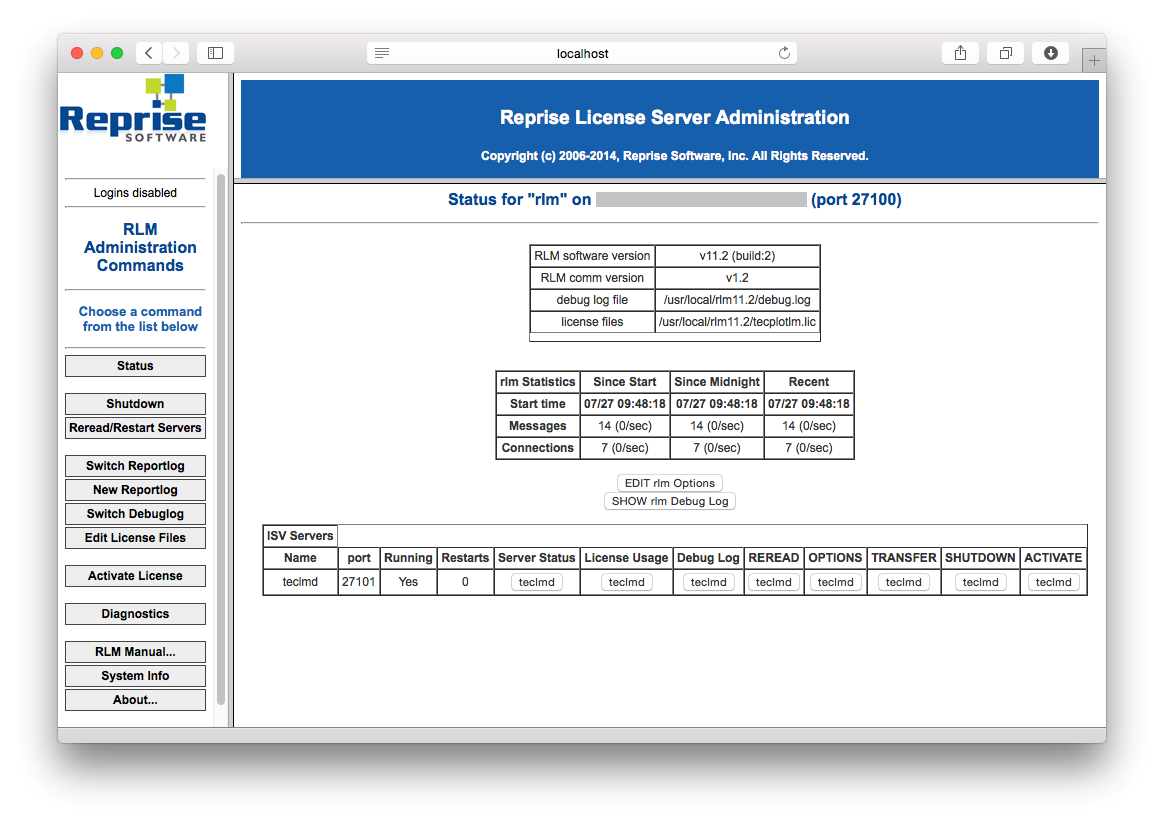This screenshot has width=1164, height=825.
Task: View teclmd License Usage
Action: point(627,582)
